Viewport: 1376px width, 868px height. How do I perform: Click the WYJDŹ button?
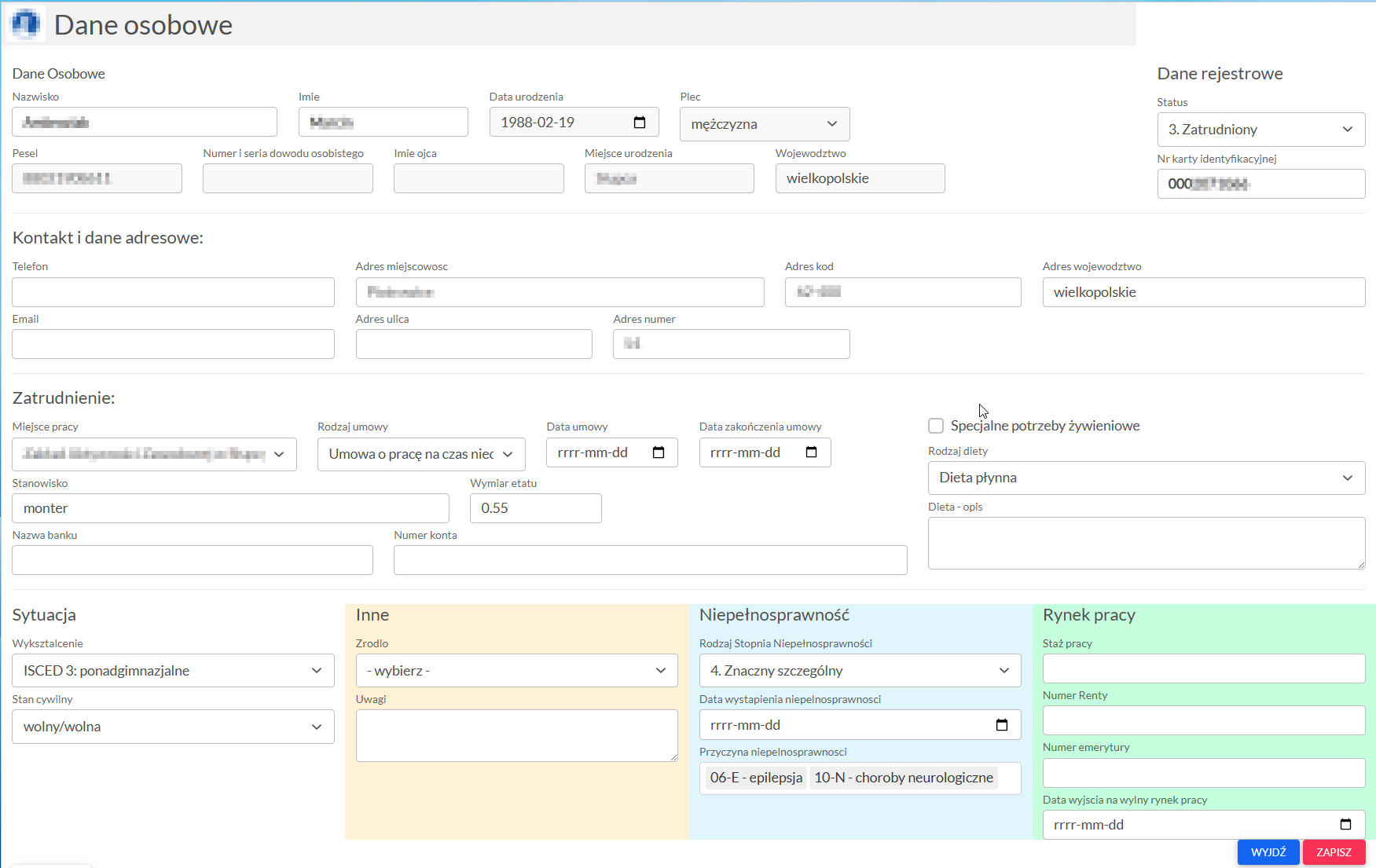1268,852
